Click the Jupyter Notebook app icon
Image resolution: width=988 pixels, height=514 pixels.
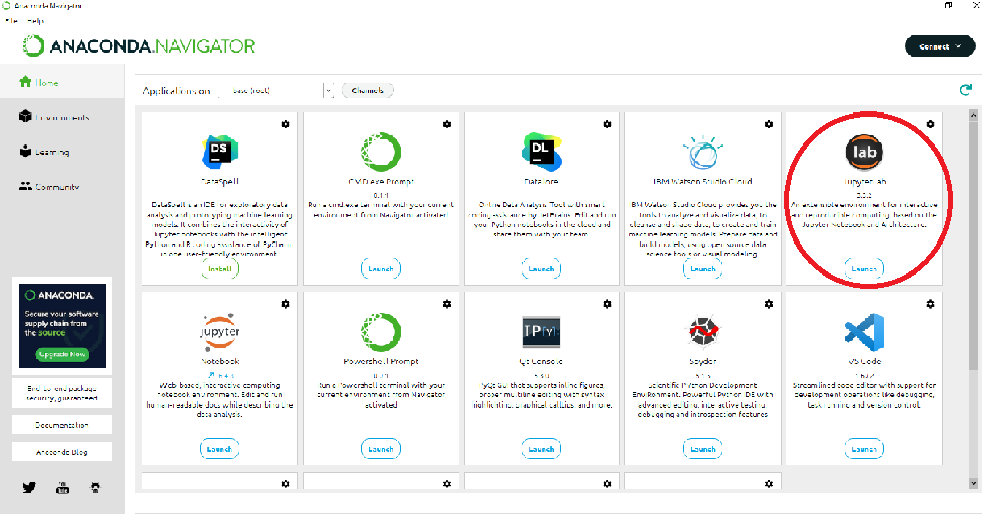point(220,331)
